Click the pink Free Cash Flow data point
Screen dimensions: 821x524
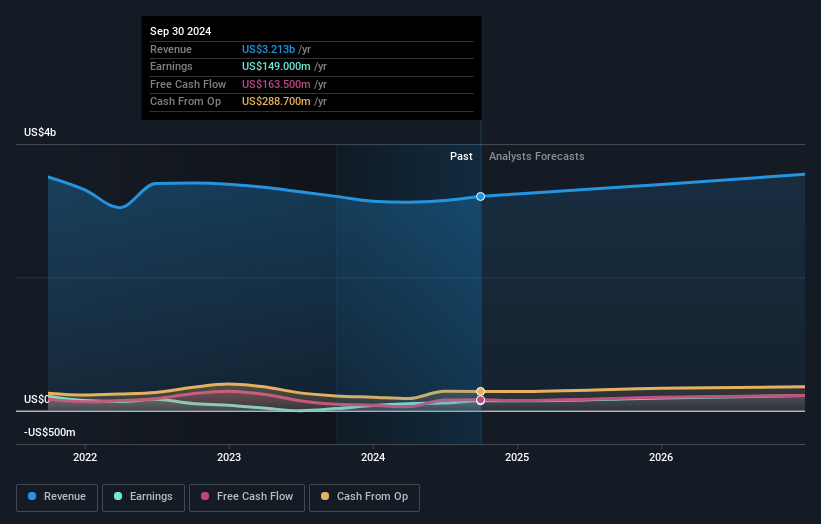(x=480, y=400)
